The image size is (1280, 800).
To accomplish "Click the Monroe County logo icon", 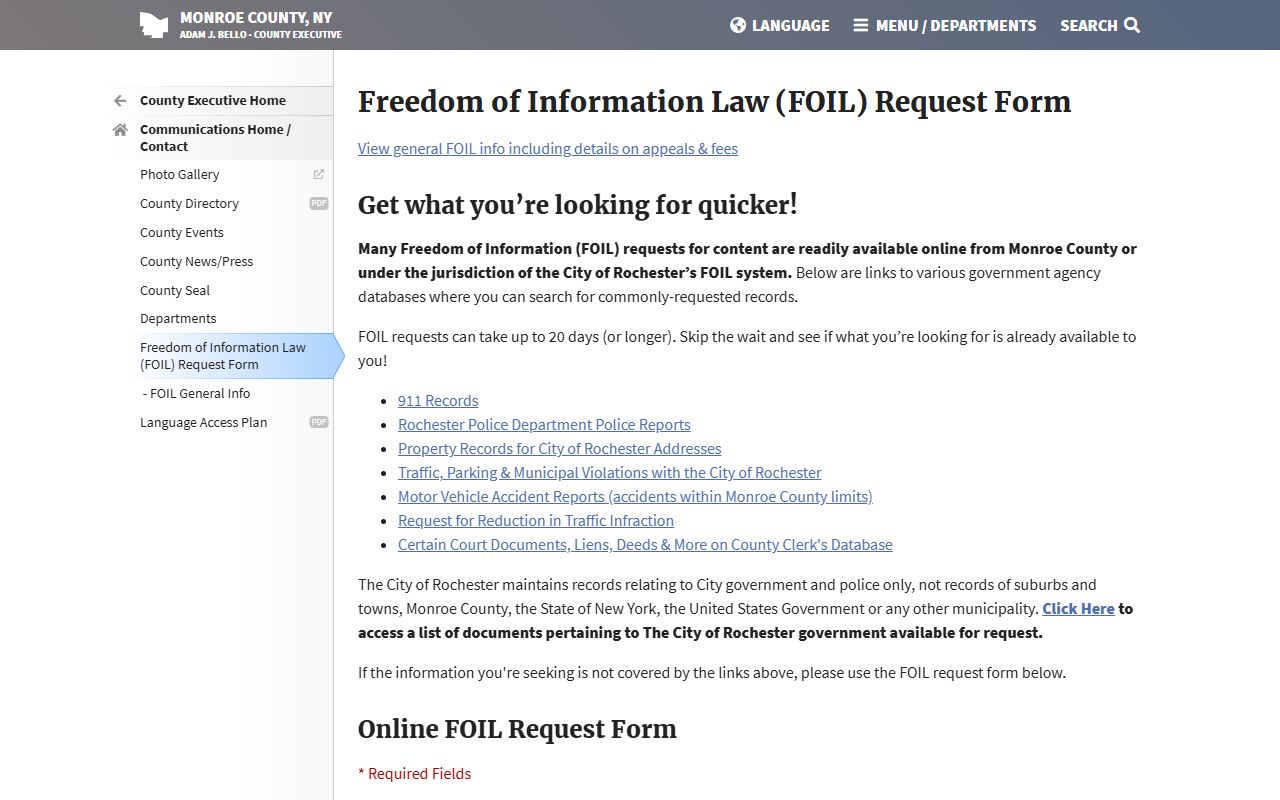I will tap(153, 25).
